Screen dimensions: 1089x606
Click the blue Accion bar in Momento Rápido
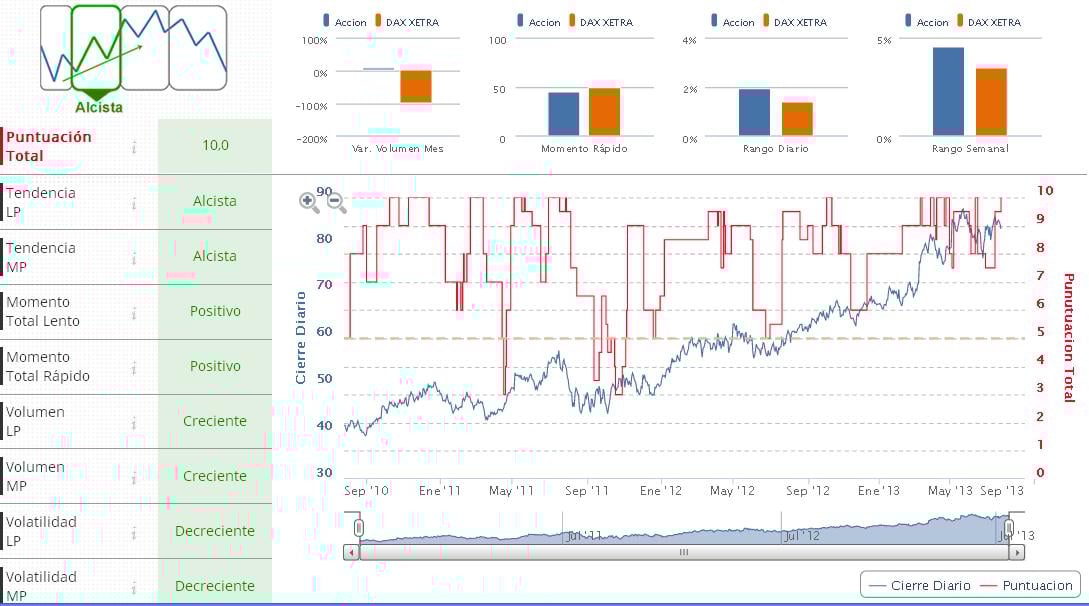563,114
